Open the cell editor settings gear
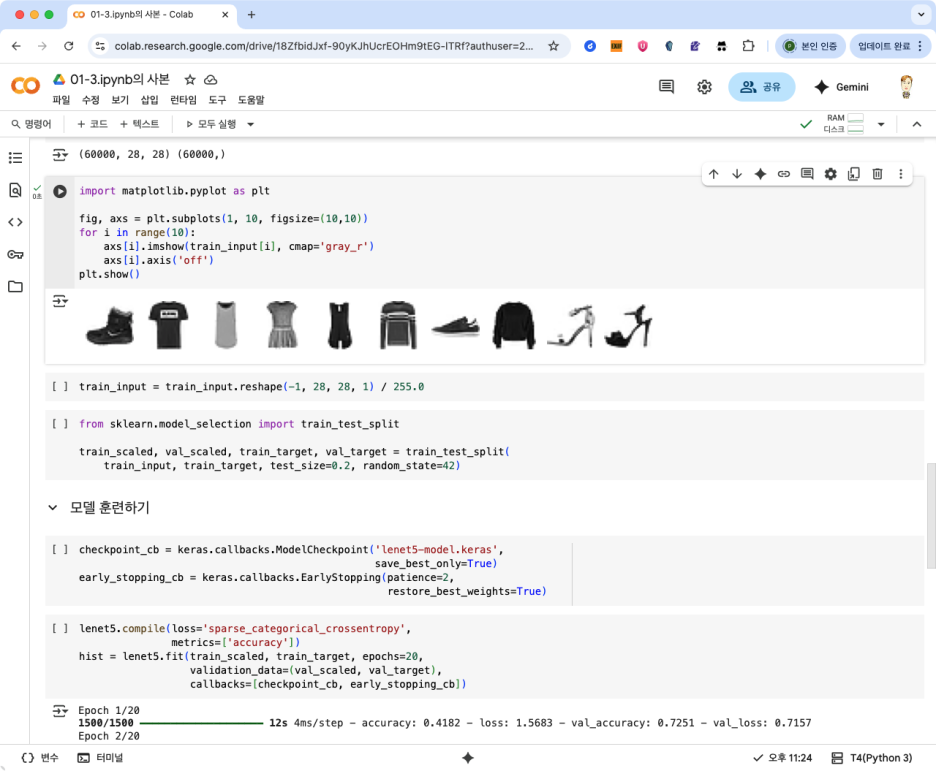 830,174
